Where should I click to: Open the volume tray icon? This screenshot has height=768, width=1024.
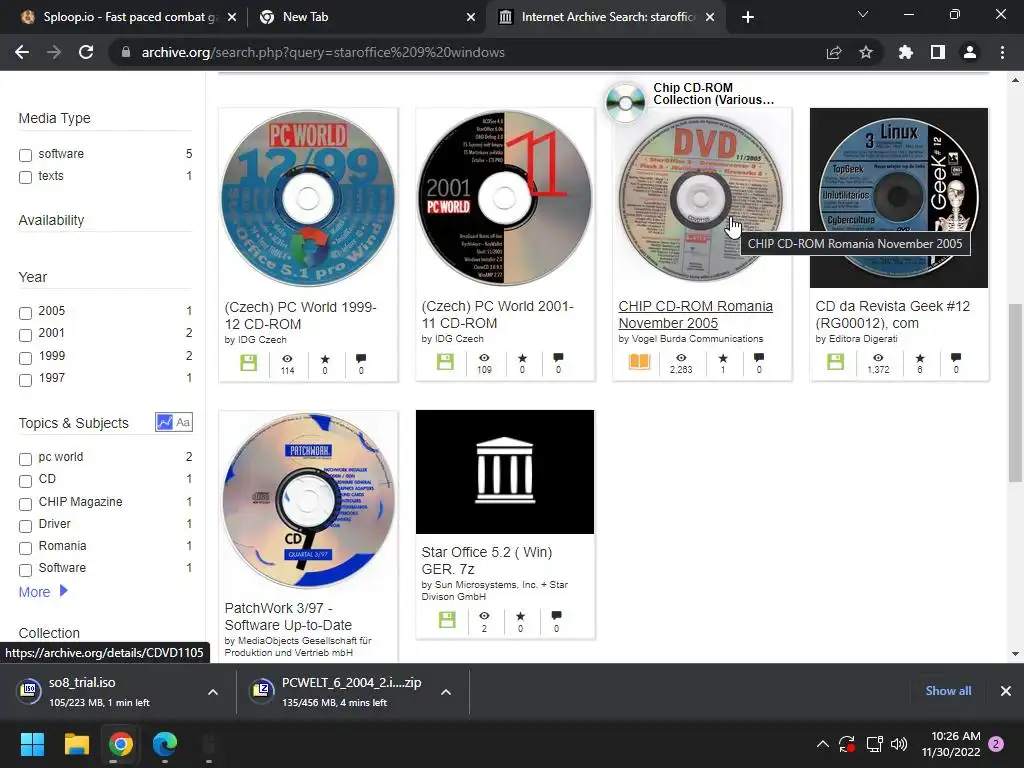click(899, 744)
